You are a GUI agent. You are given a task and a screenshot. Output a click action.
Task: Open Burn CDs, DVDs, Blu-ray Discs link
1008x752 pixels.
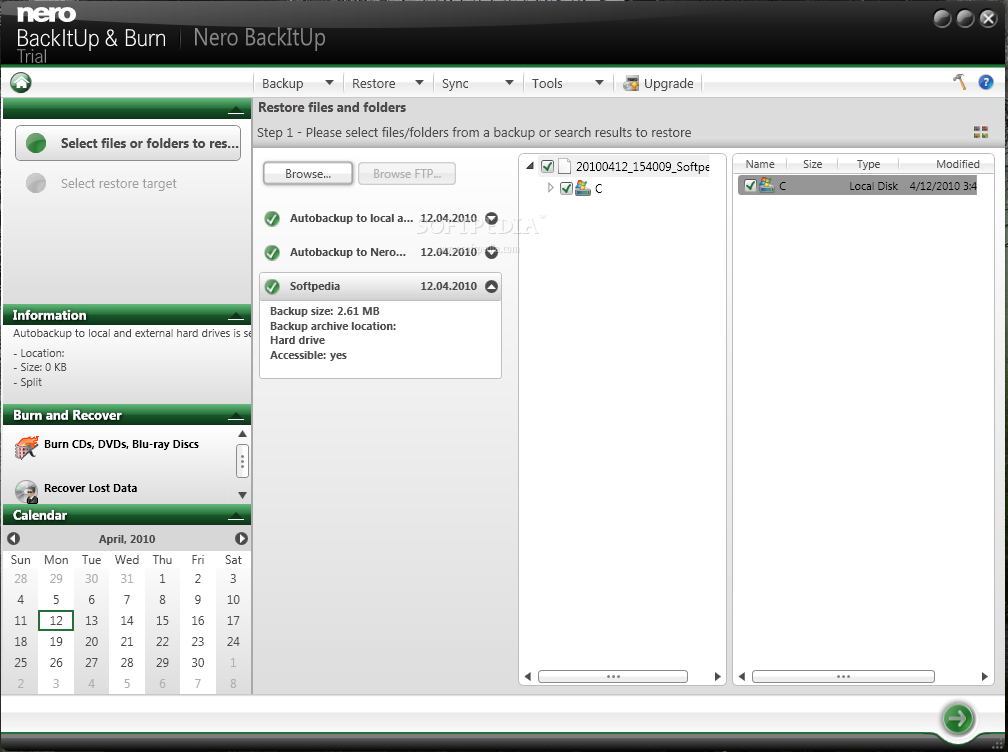tap(122, 444)
